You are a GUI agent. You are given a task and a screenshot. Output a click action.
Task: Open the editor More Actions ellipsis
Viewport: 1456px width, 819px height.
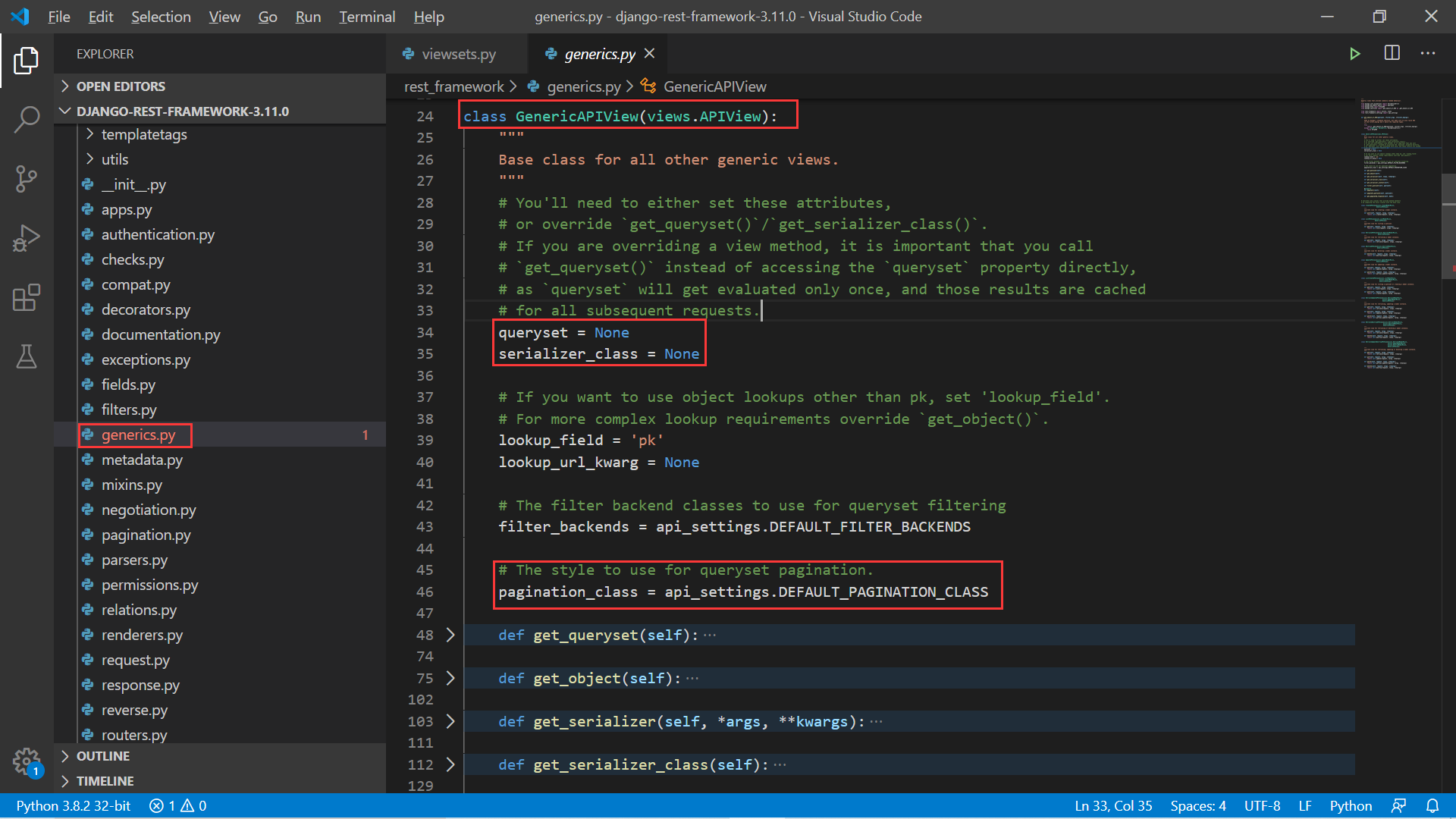1428,53
